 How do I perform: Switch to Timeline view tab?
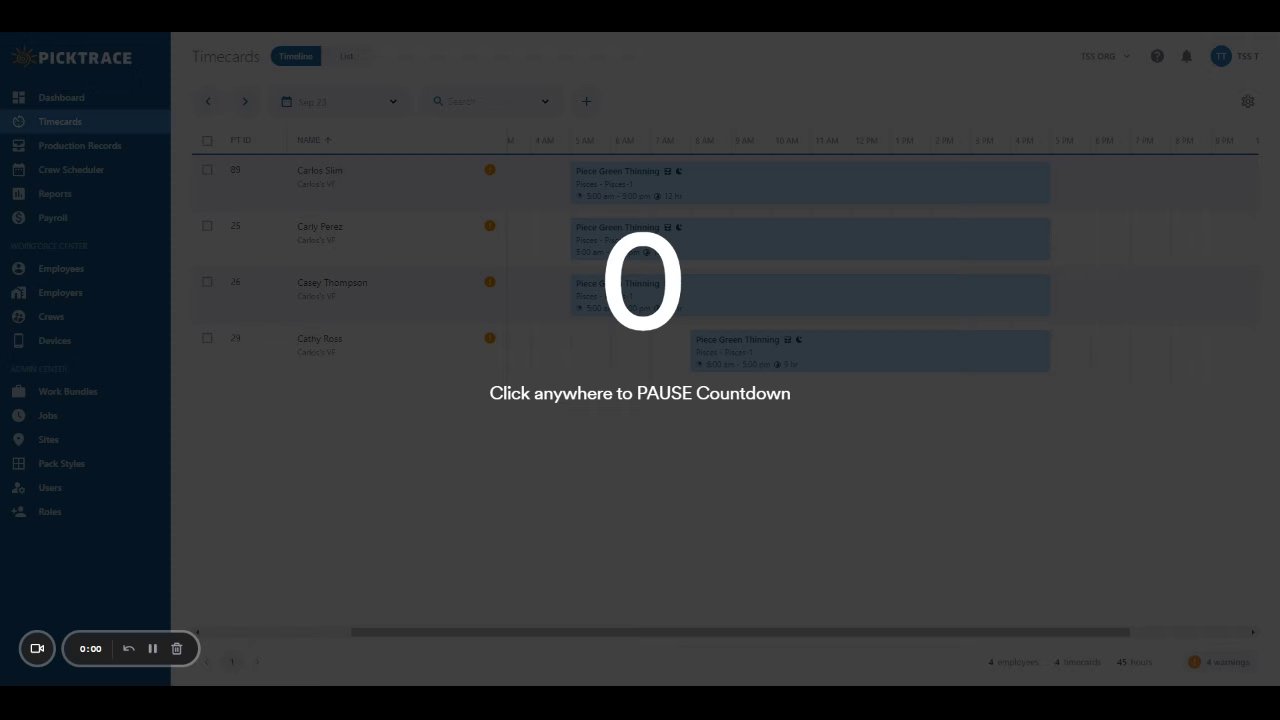click(296, 56)
